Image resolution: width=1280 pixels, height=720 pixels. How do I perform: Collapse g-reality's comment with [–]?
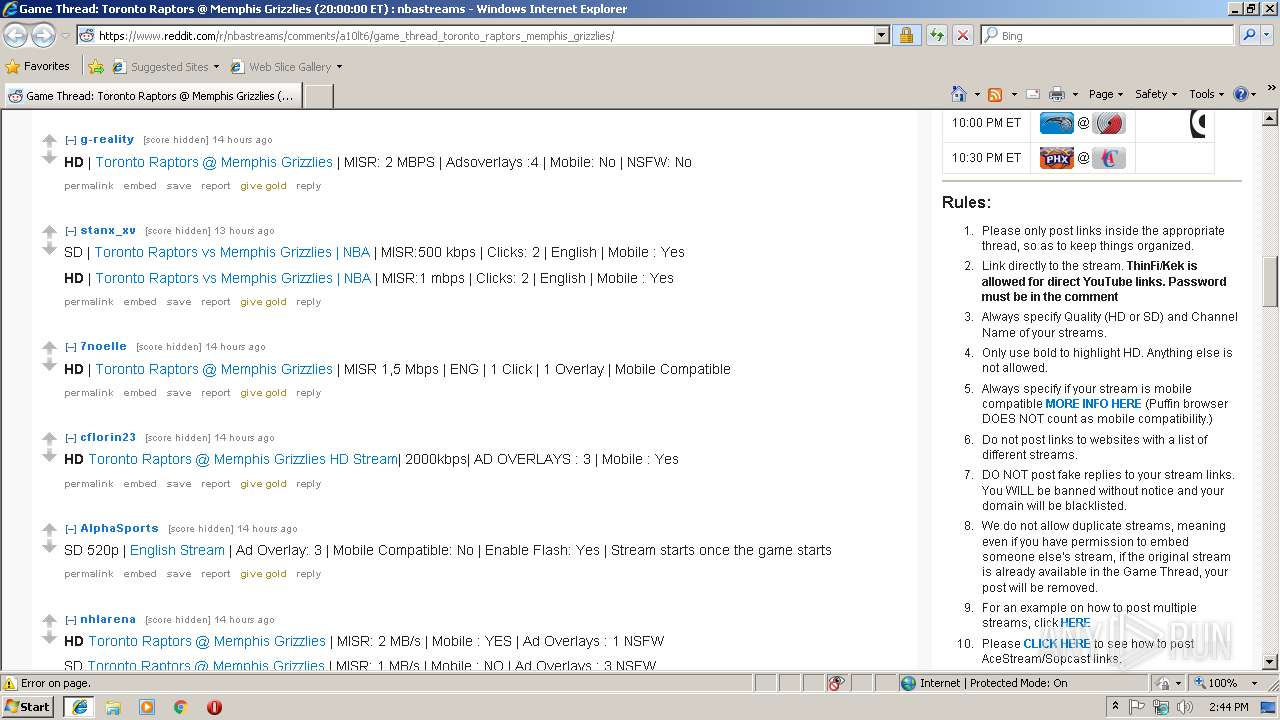pyautogui.click(x=71, y=140)
